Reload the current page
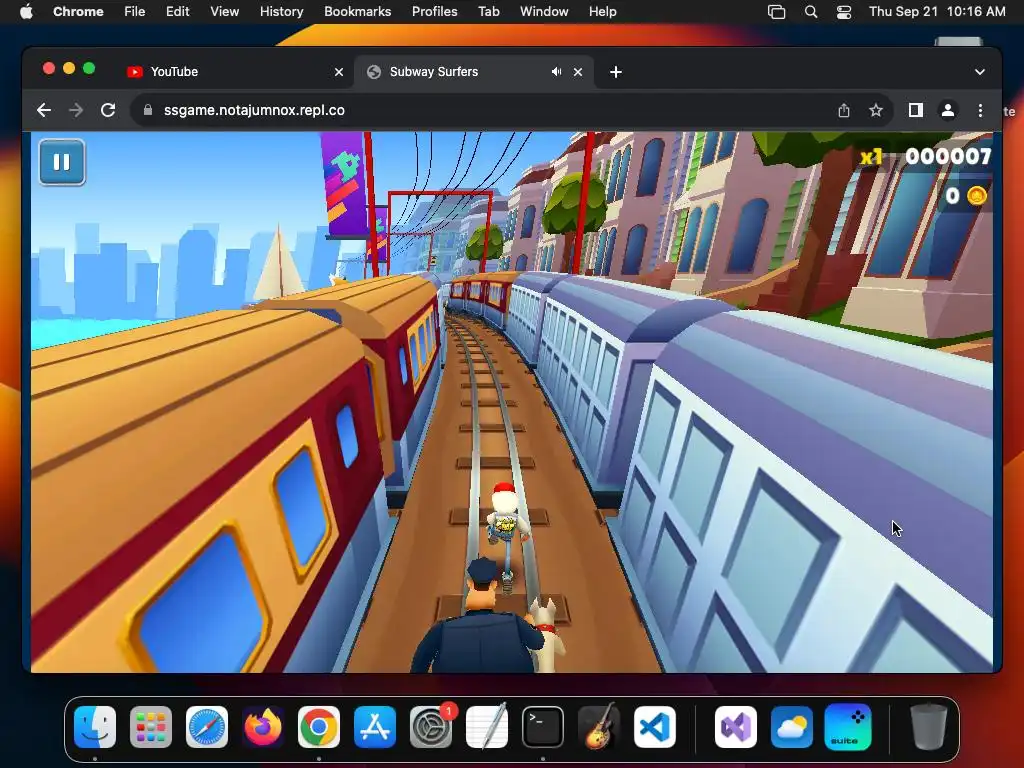Screen dimensions: 1024x768 (108, 110)
